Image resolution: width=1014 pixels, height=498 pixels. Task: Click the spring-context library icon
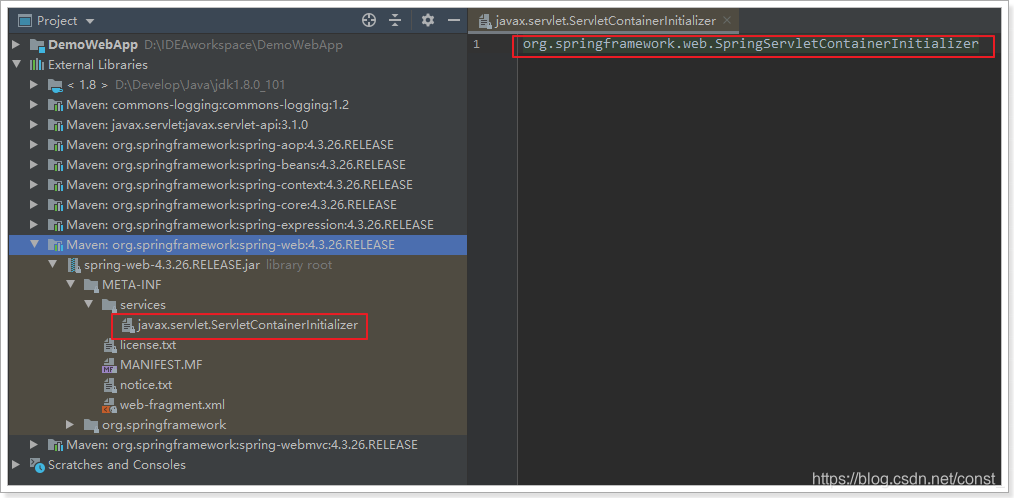(x=55, y=185)
